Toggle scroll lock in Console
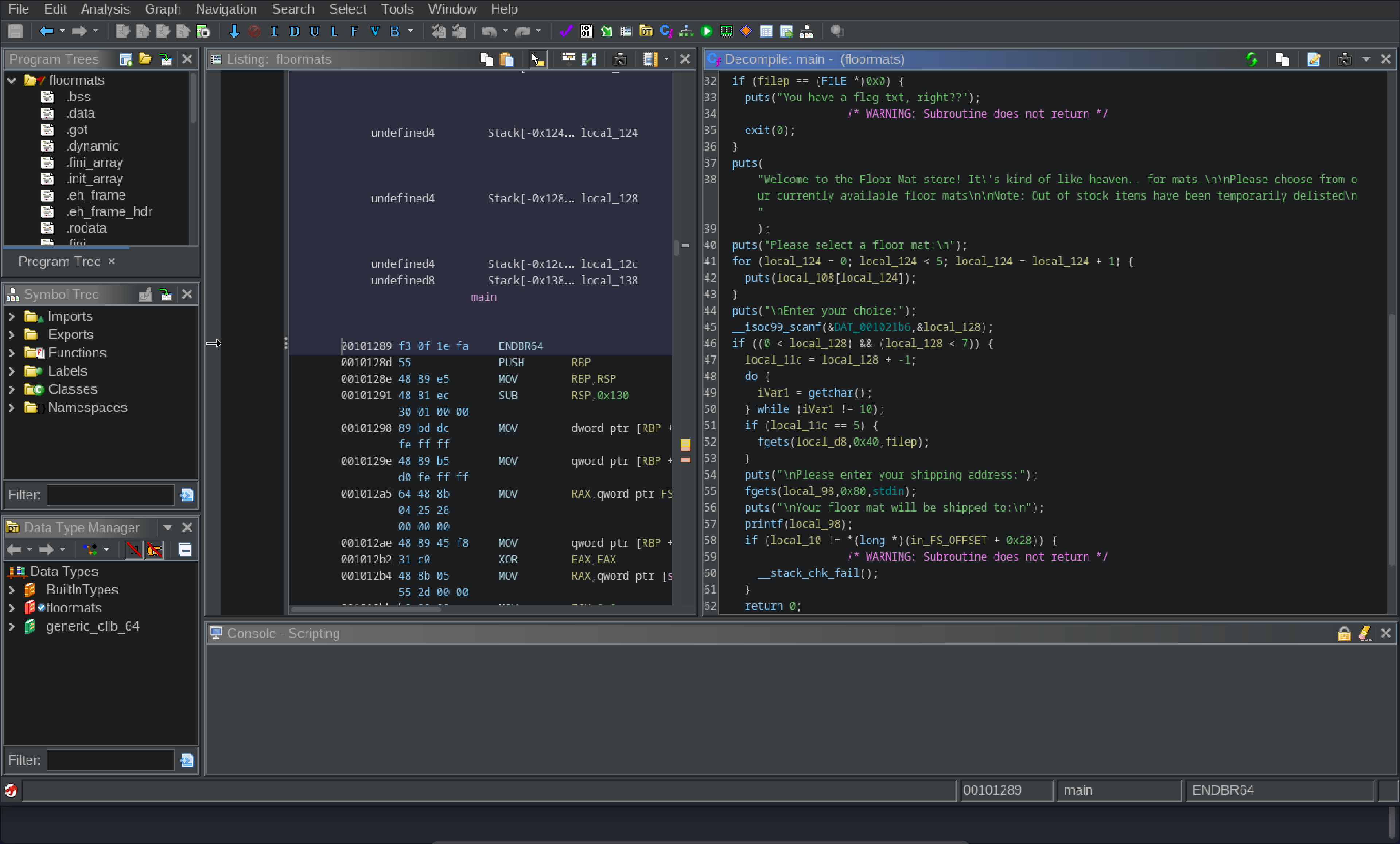 1344,633
